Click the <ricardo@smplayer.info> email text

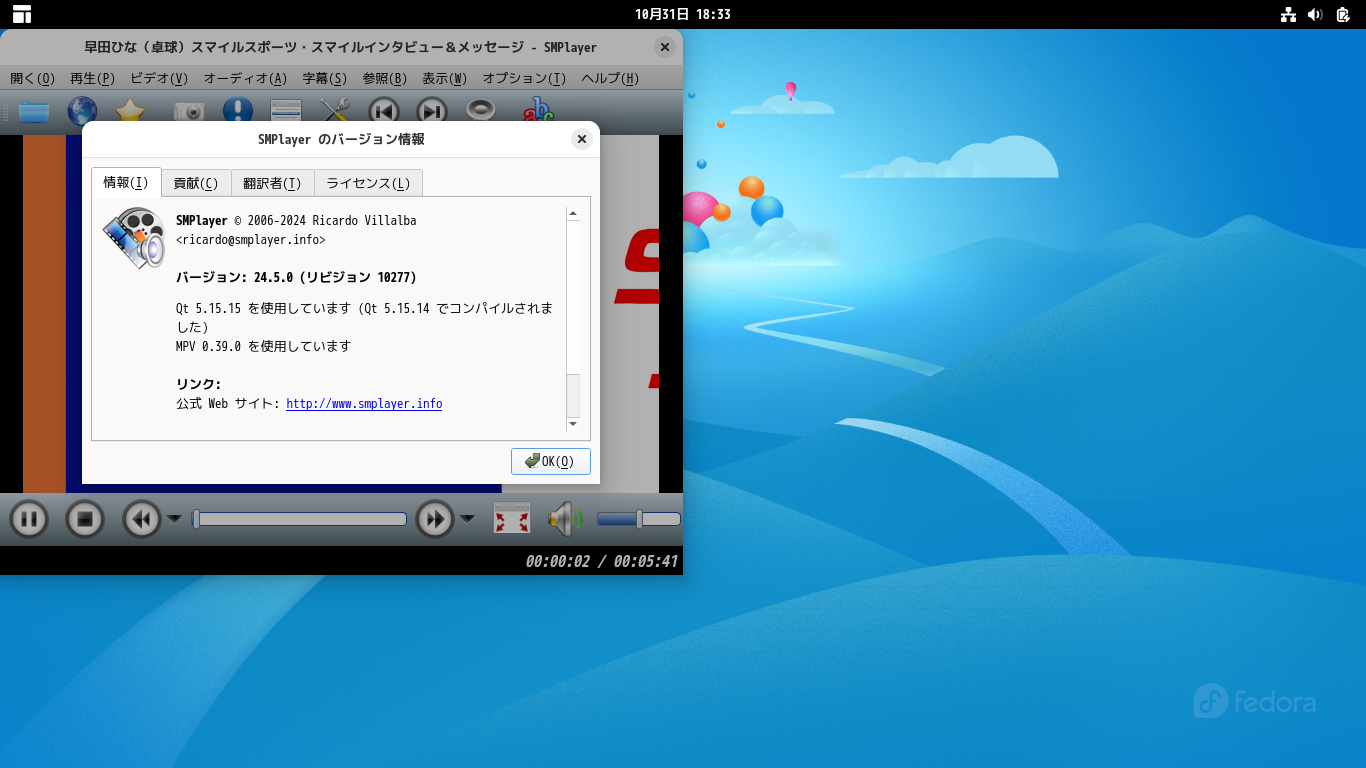(x=251, y=240)
